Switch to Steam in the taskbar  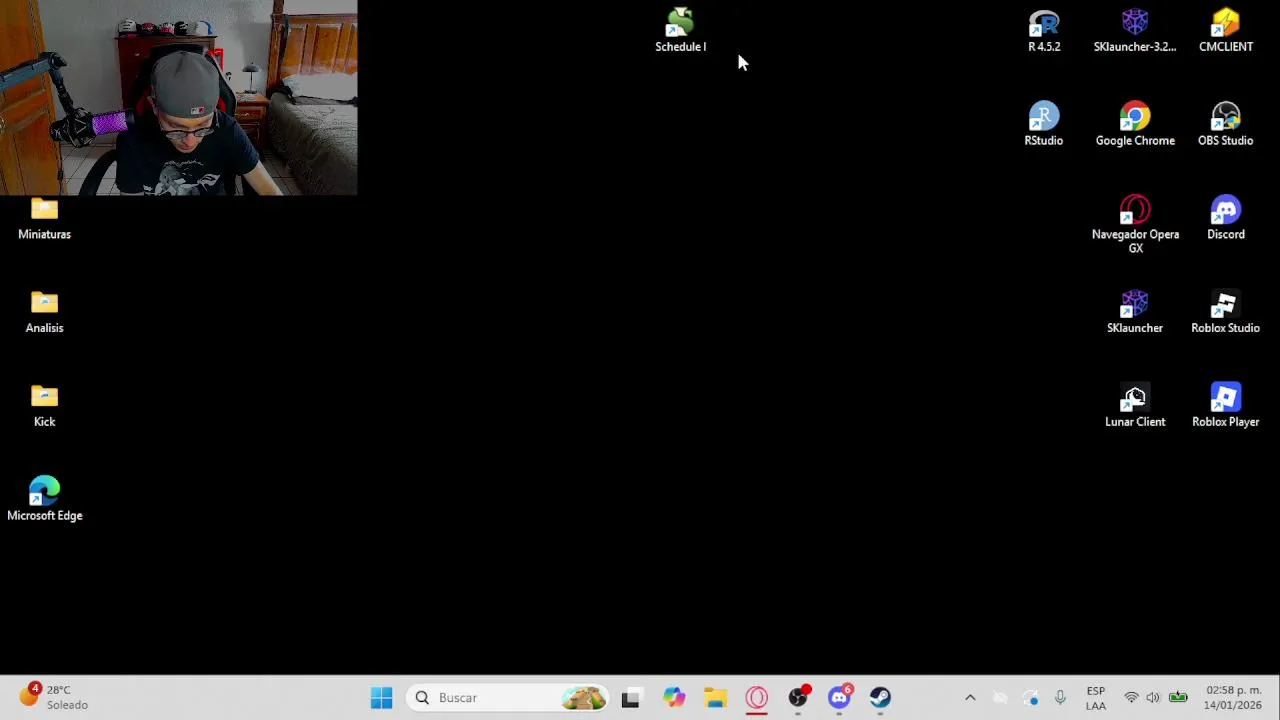[880, 698]
